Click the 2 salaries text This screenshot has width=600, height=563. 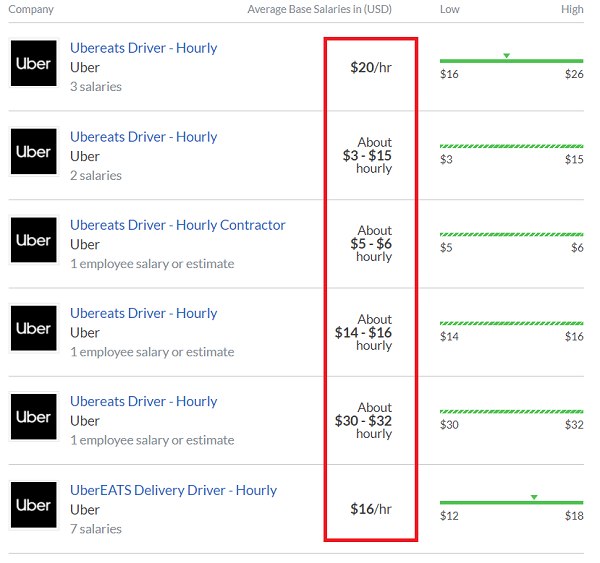[96, 176]
